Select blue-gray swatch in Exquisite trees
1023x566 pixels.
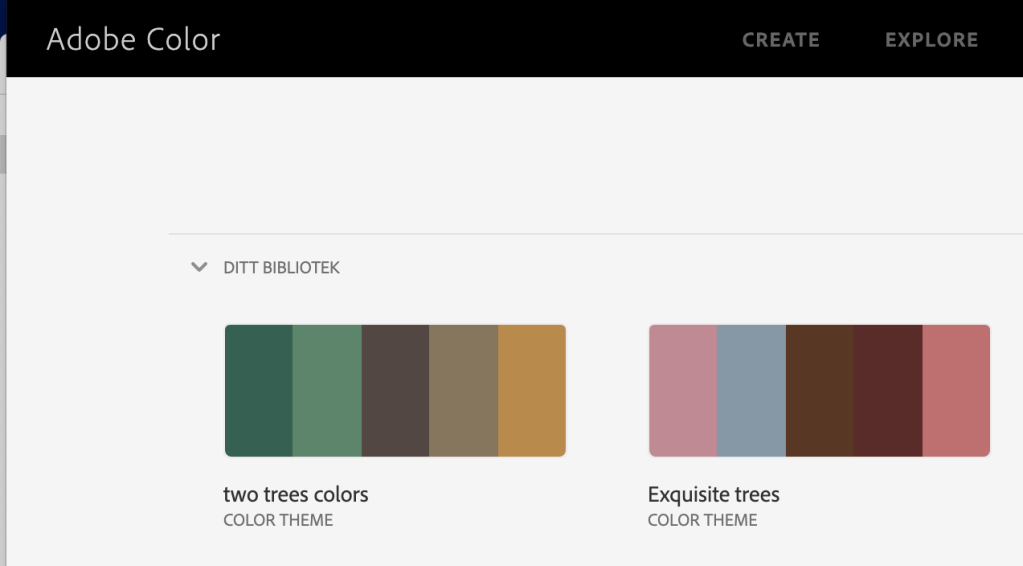tap(751, 390)
